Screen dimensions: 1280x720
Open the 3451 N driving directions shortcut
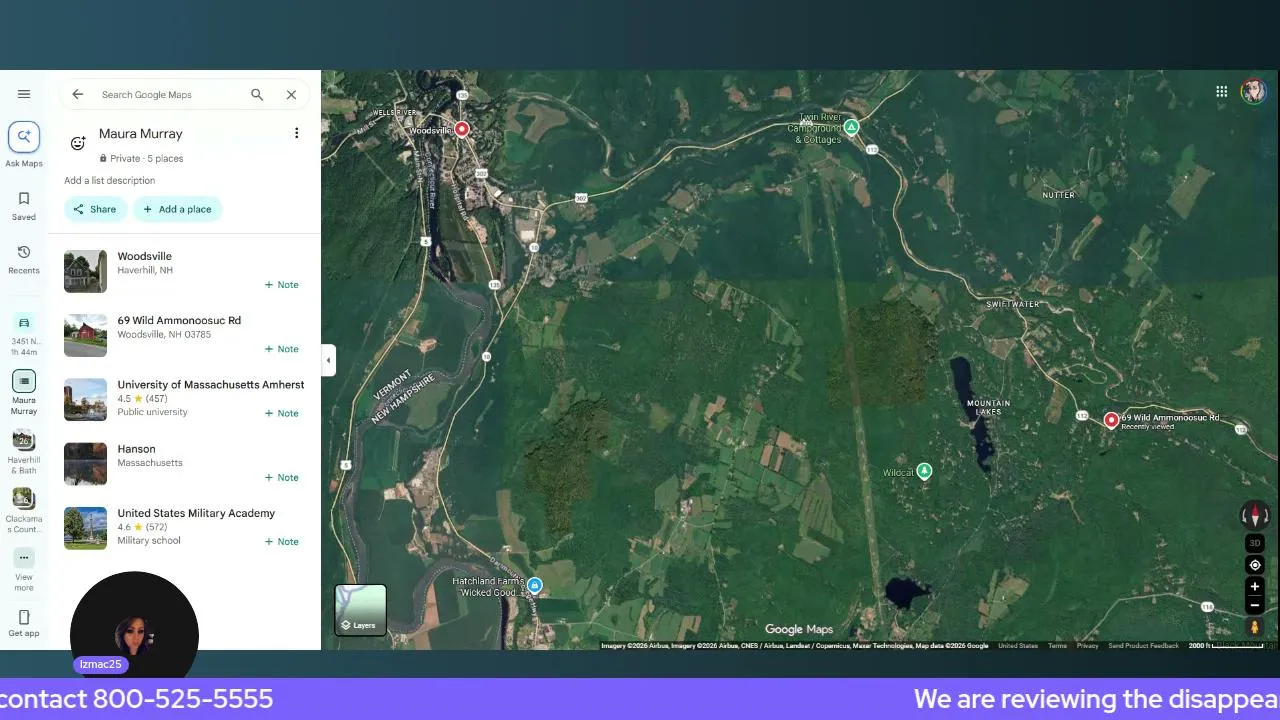(24, 334)
